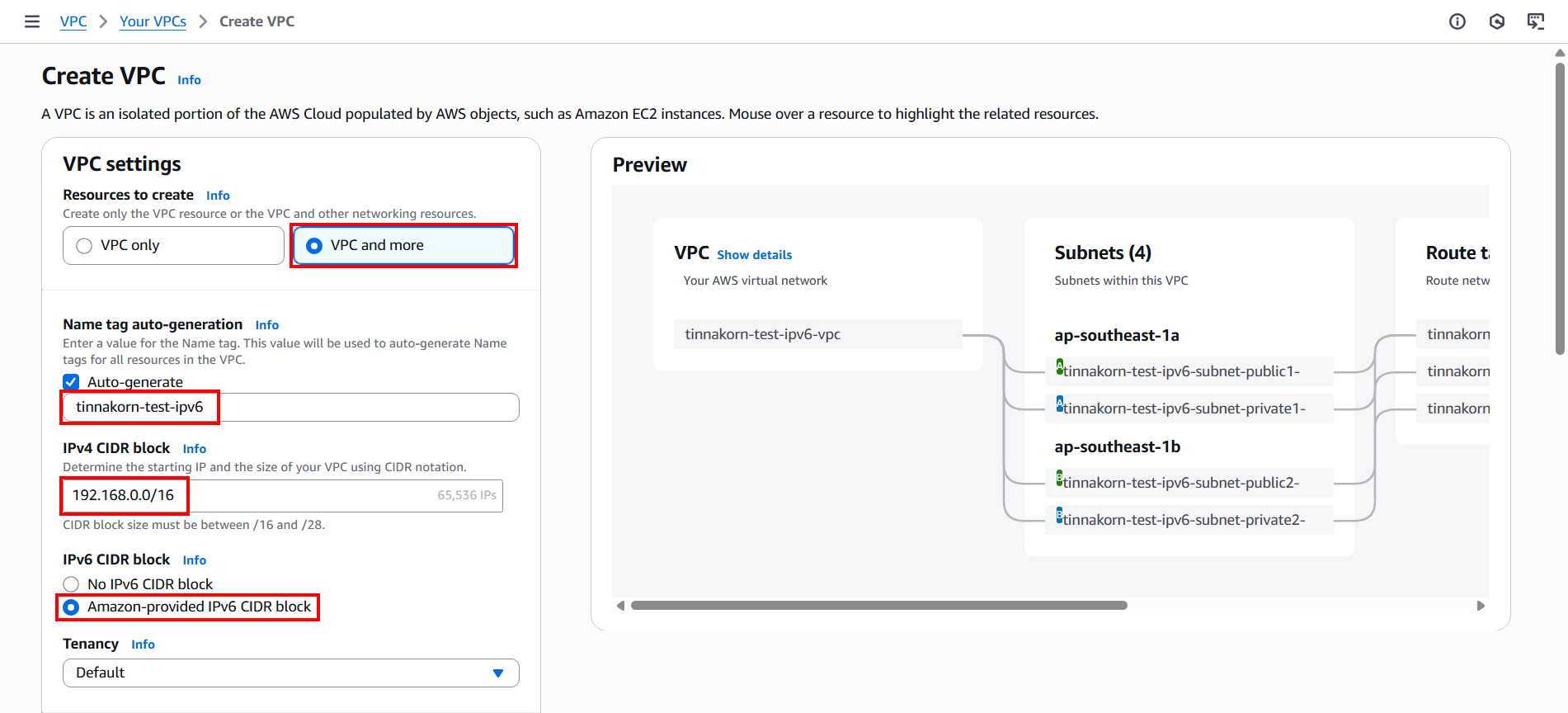The image size is (1568, 713).
Task: Click the private1 subnet icon in preview
Action: (x=1060, y=404)
